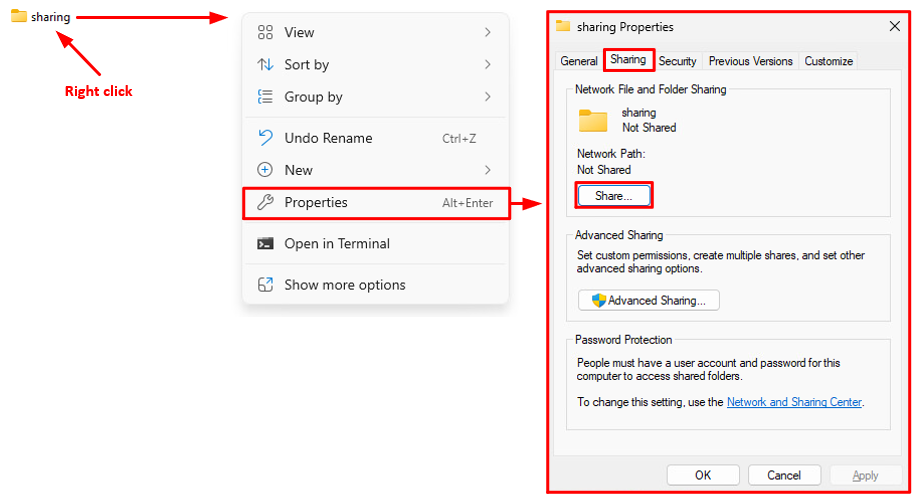Click the OK button

tap(703, 475)
